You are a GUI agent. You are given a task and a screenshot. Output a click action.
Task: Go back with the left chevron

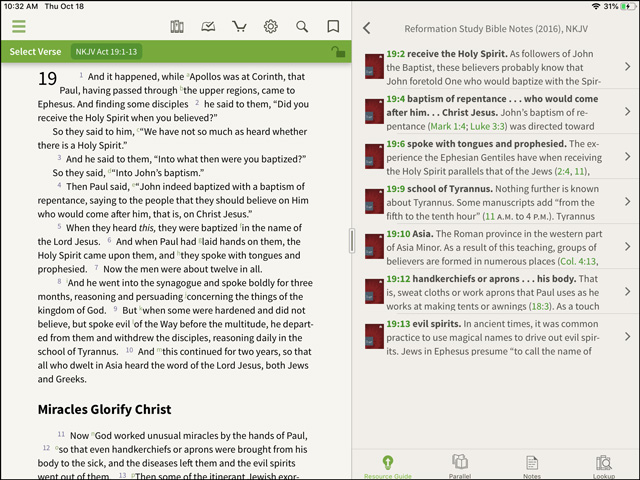click(367, 28)
